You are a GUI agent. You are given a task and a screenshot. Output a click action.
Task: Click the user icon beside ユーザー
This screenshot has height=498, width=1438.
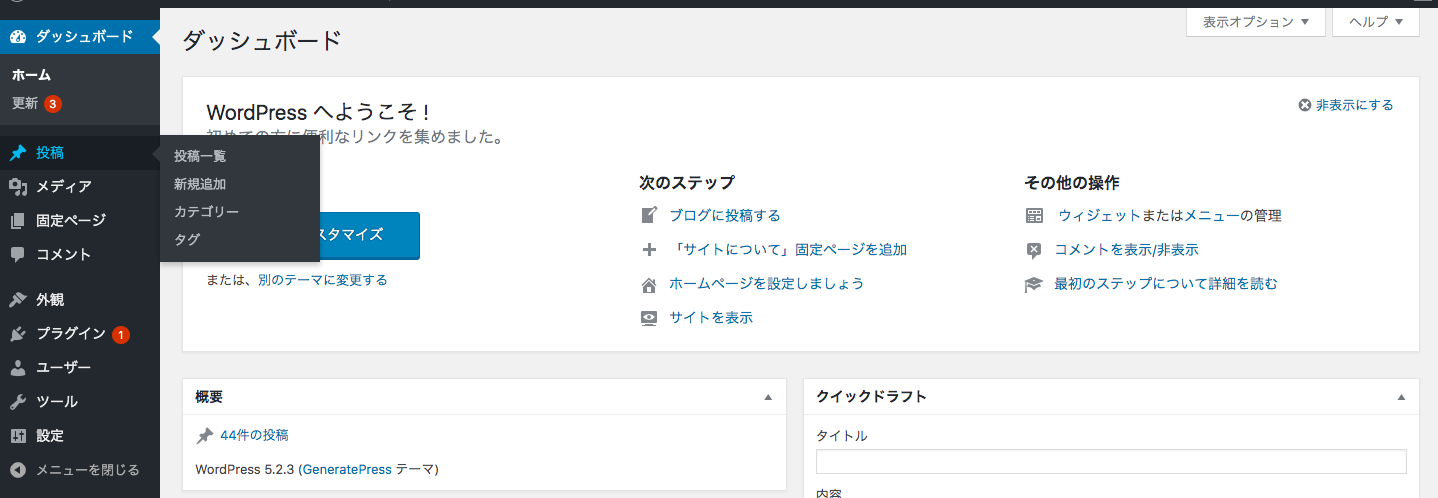point(18,368)
